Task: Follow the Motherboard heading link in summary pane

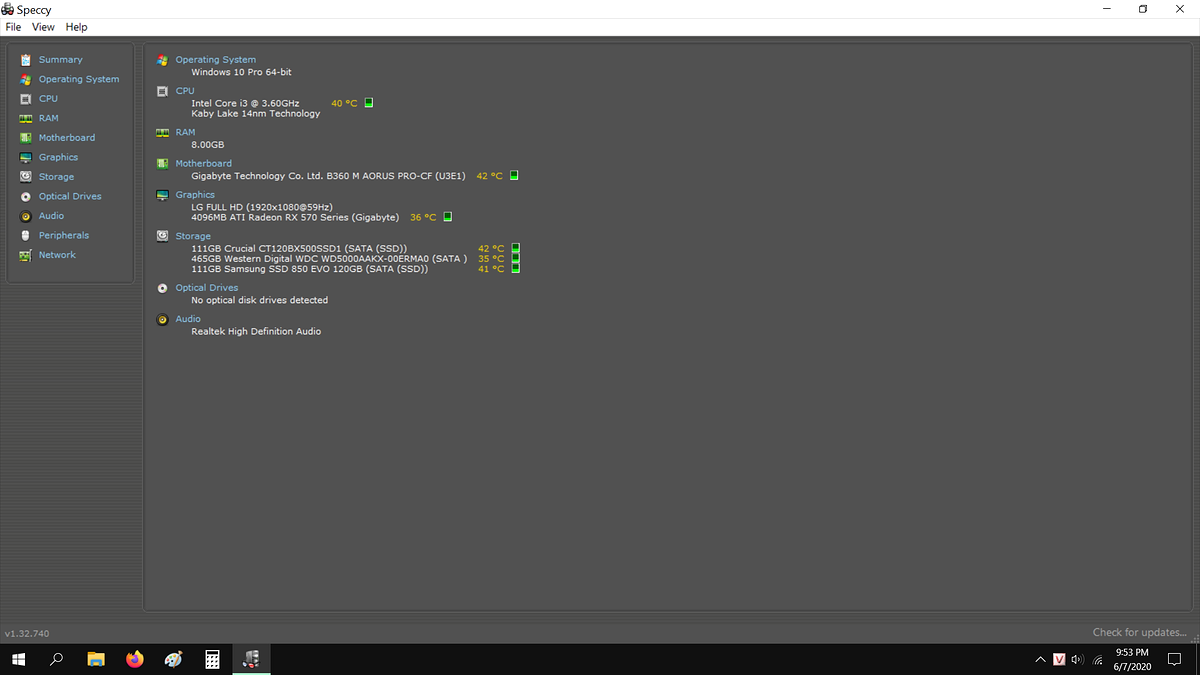Action: pos(203,163)
